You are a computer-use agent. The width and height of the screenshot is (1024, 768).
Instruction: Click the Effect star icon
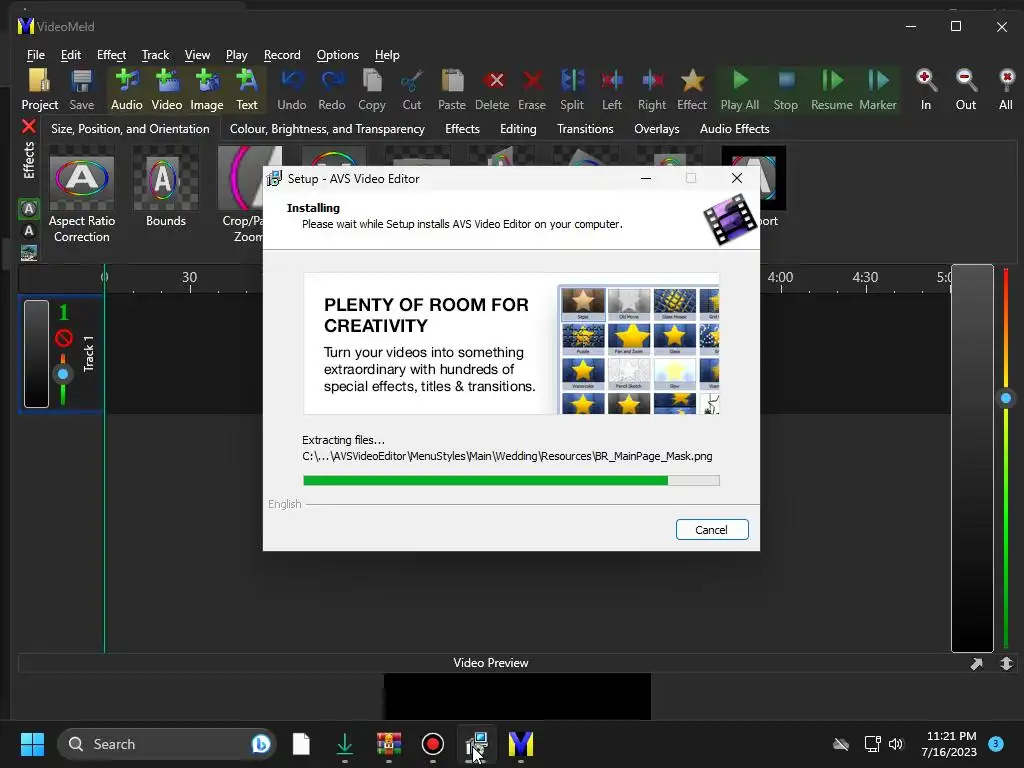click(x=692, y=89)
